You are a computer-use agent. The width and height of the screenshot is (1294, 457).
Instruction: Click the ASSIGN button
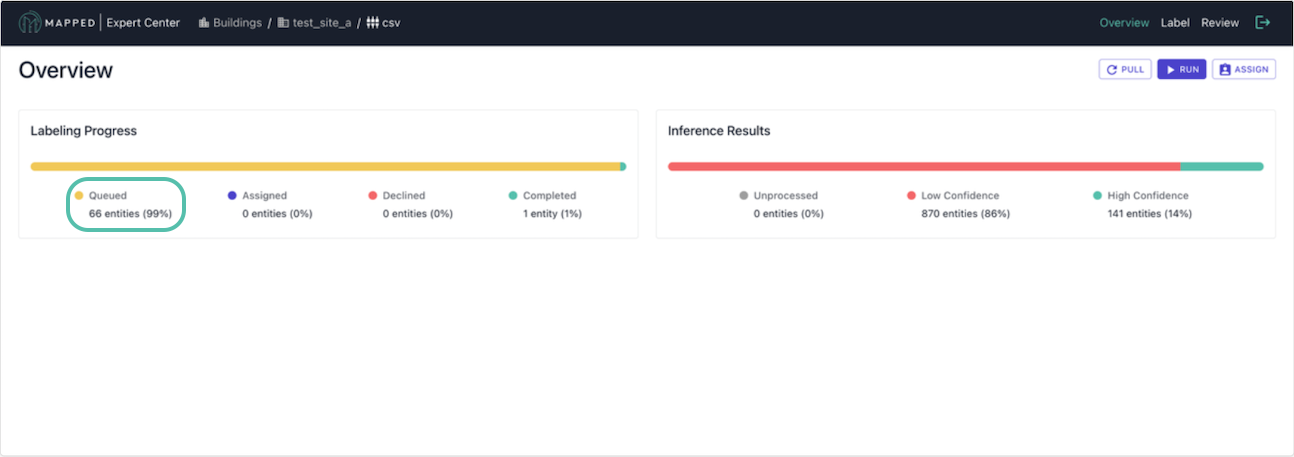pos(1244,69)
